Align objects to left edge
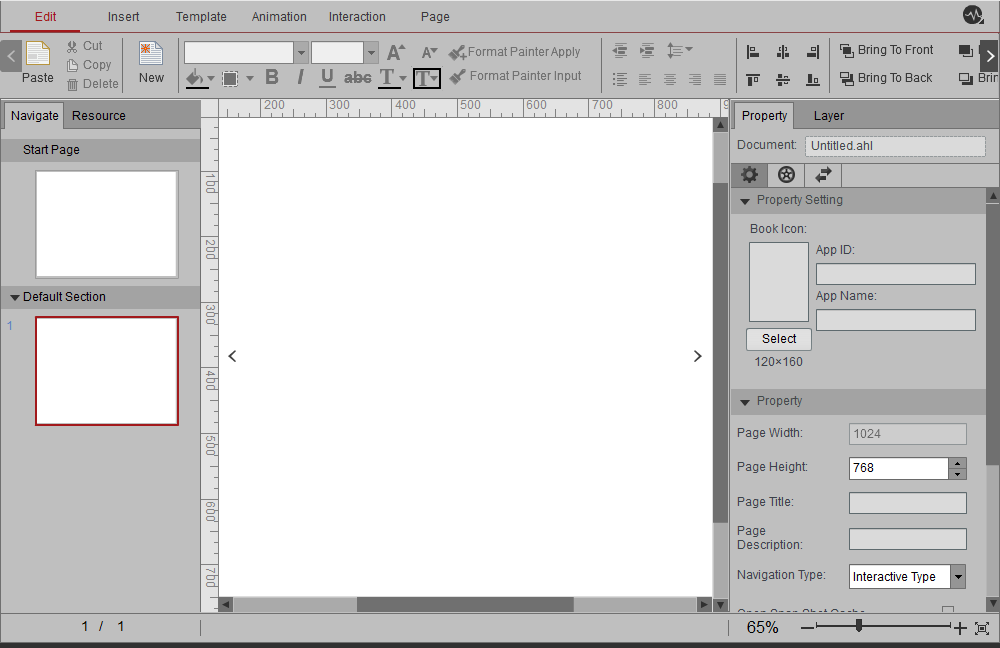 coord(753,52)
